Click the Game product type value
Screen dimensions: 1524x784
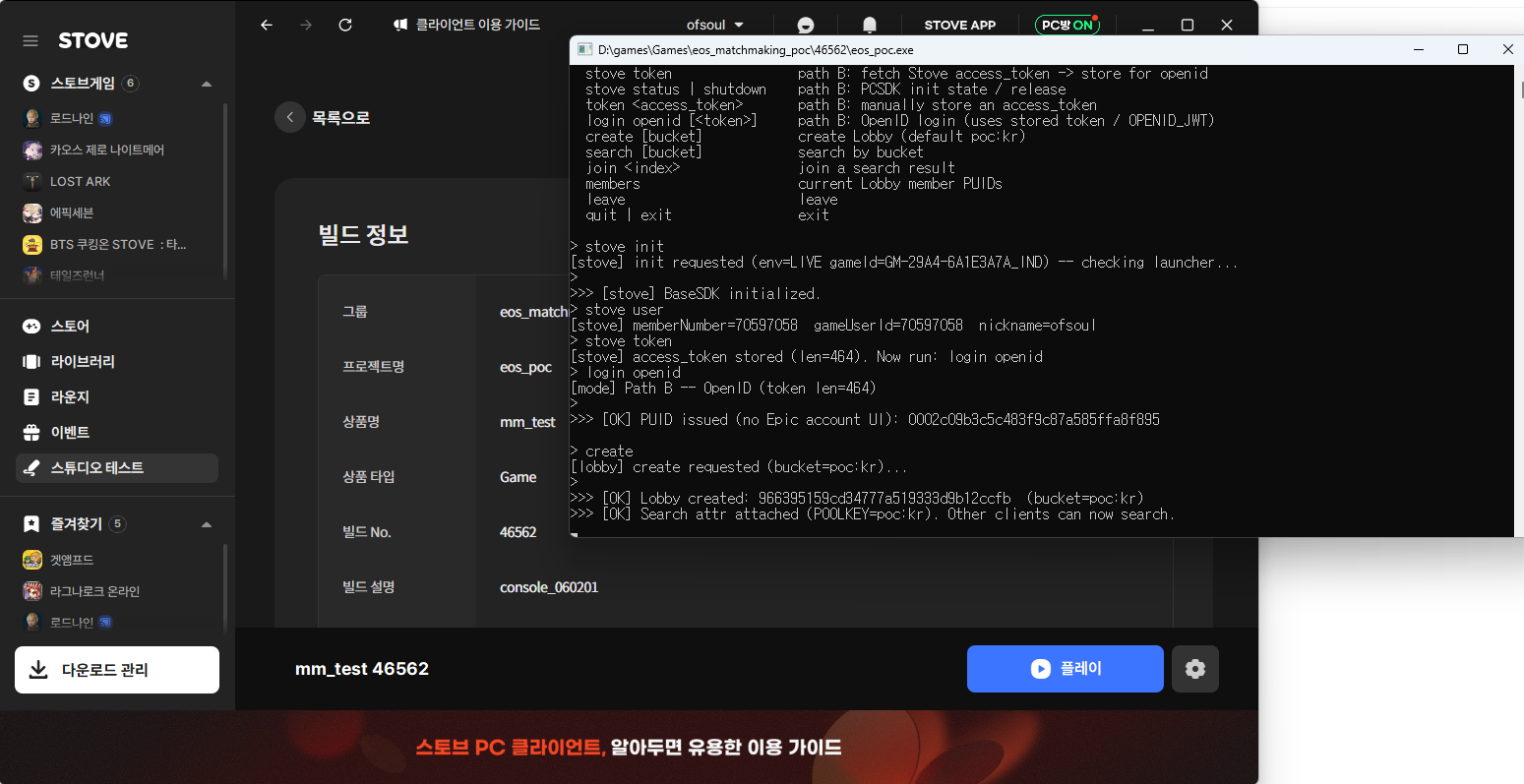tap(518, 477)
